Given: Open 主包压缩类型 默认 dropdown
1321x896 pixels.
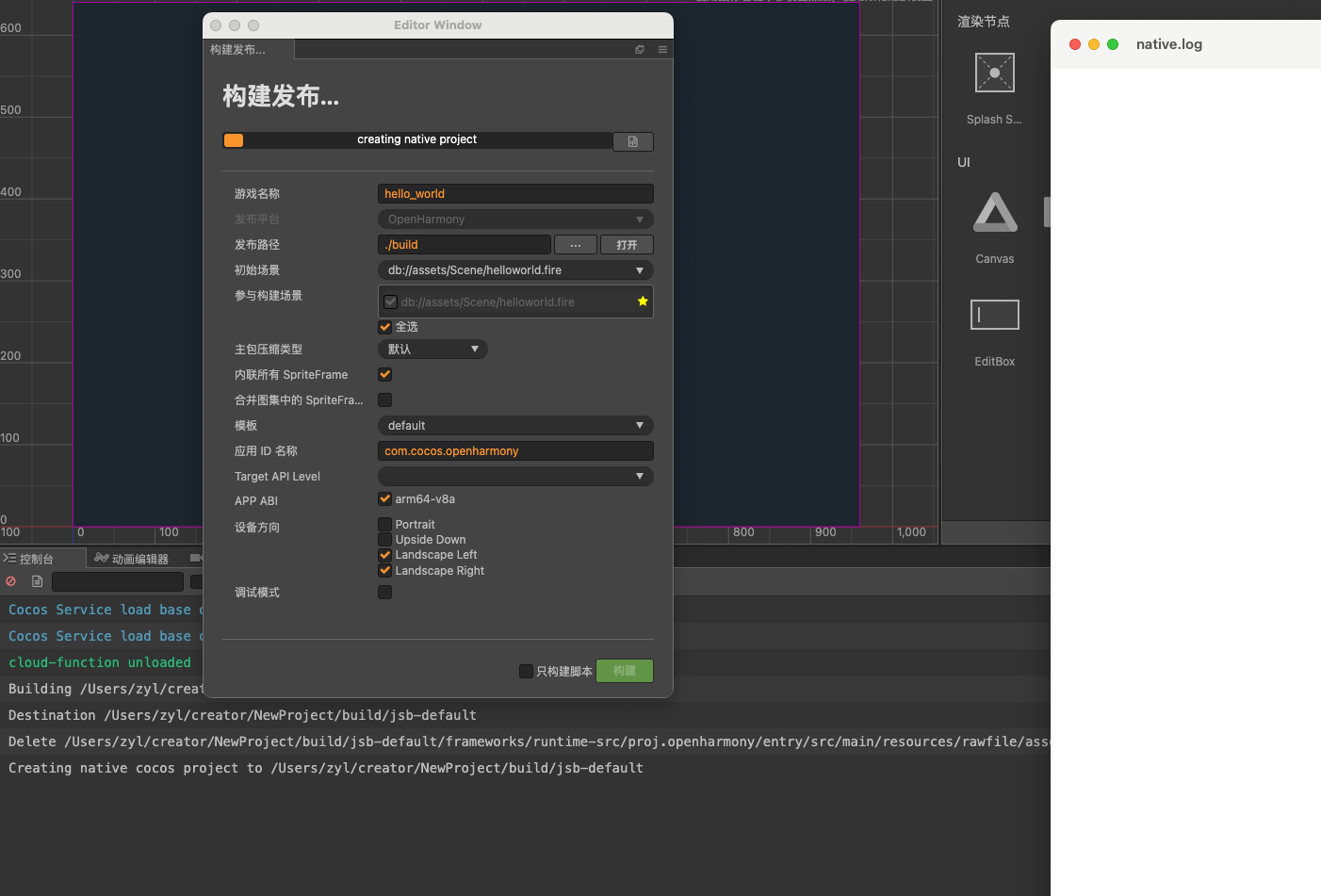Looking at the screenshot, I should pos(432,350).
